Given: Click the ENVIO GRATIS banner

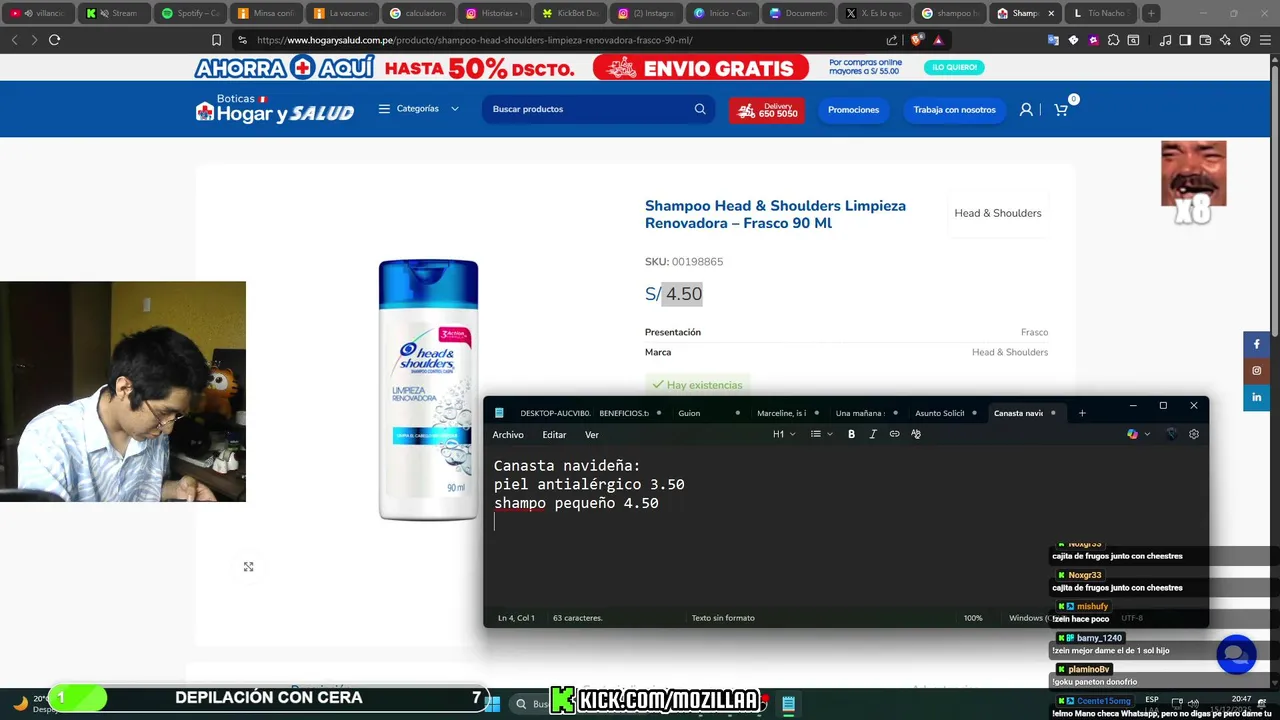Looking at the screenshot, I should tap(700, 68).
